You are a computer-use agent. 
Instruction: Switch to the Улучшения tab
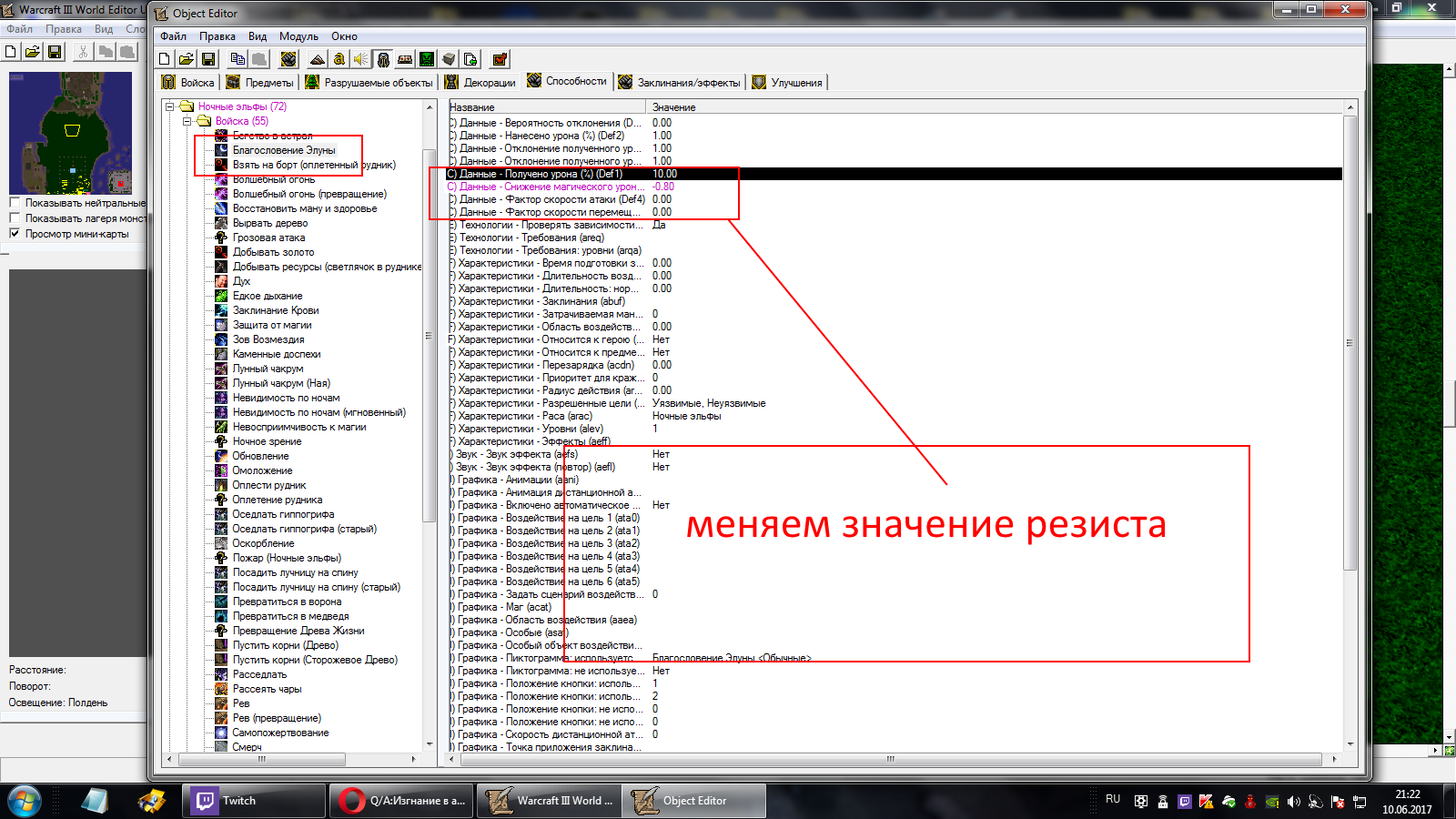pyautogui.click(x=788, y=83)
